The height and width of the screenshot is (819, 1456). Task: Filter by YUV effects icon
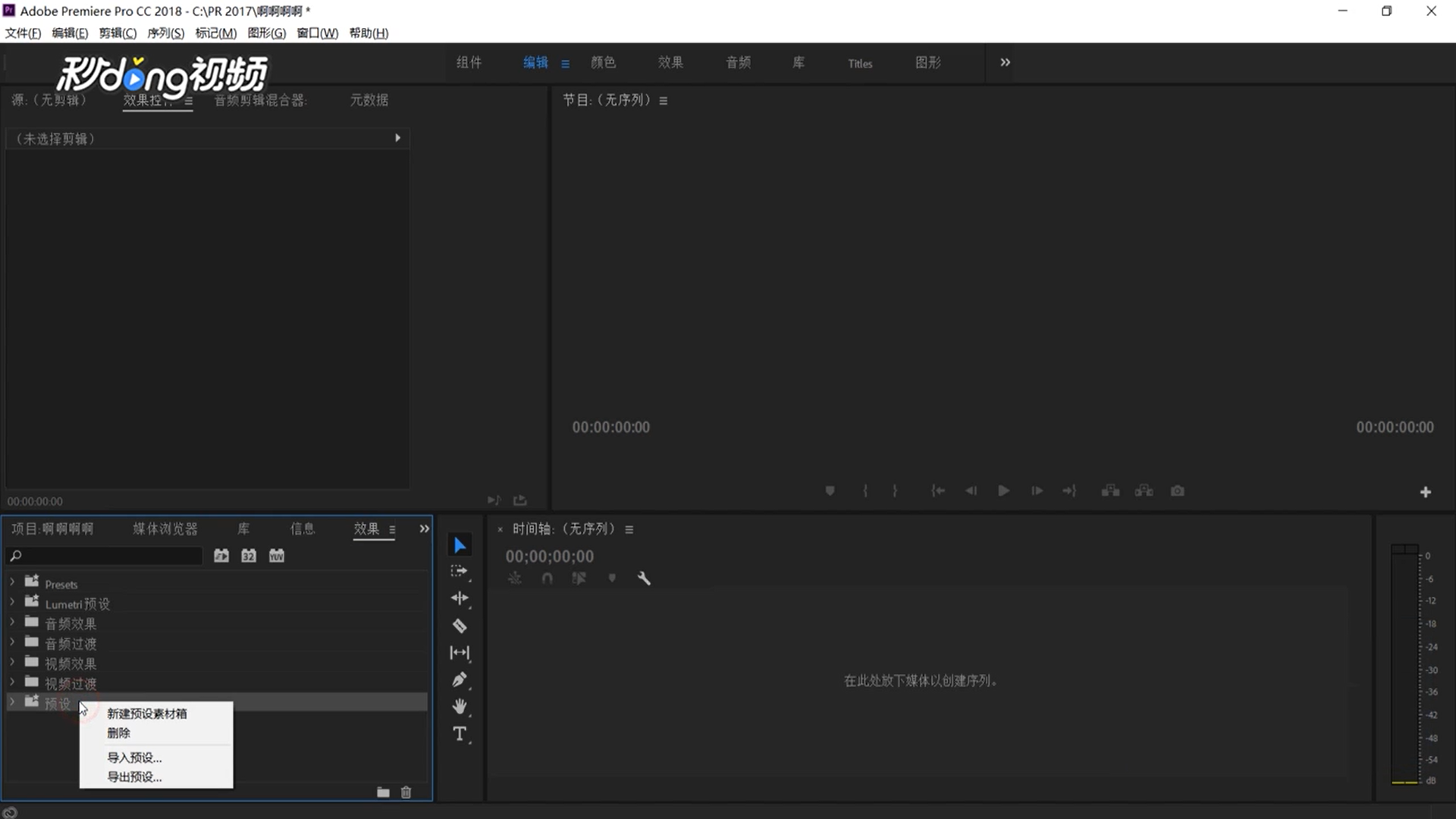pos(277,556)
